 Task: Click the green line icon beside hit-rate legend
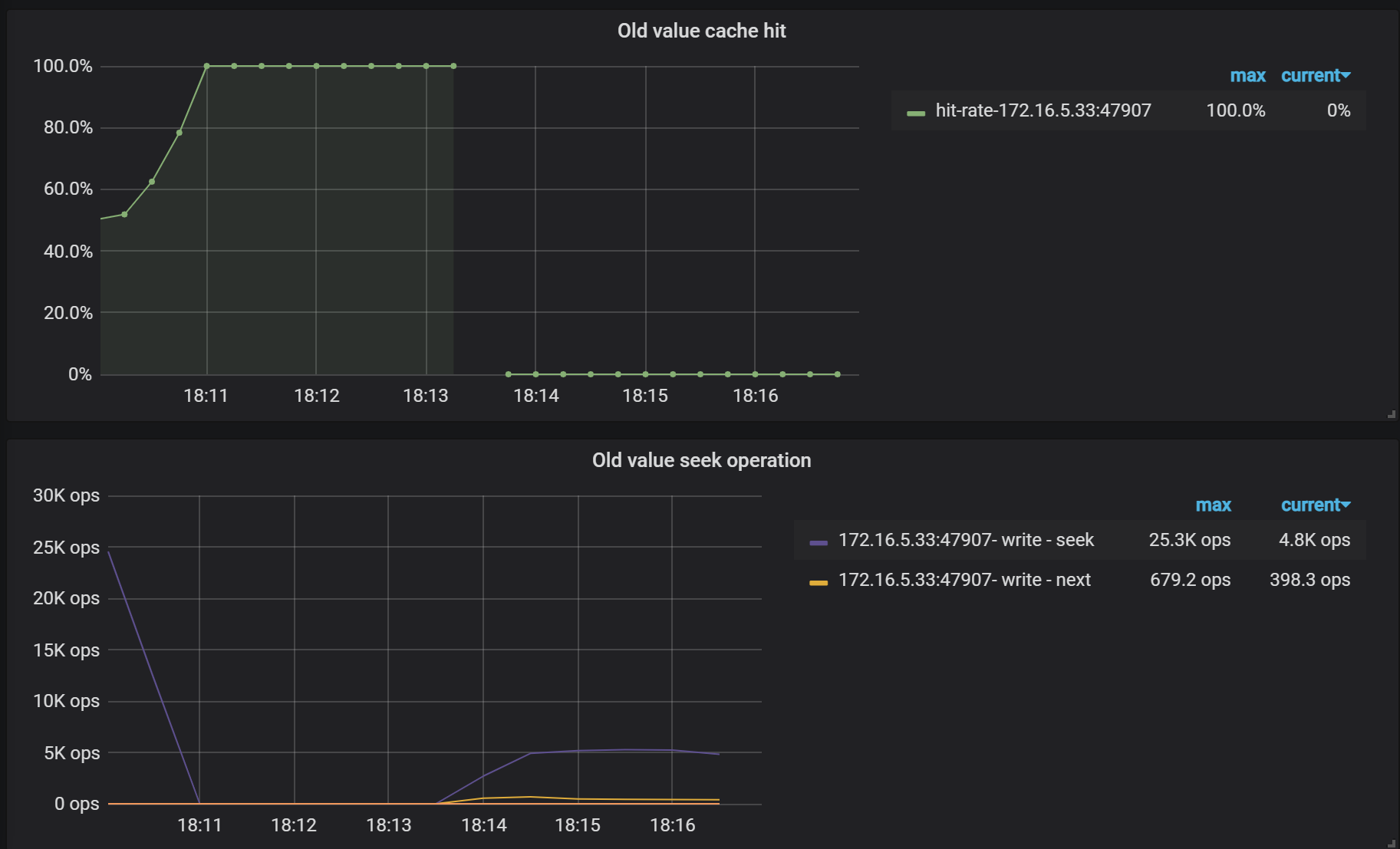click(x=916, y=111)
